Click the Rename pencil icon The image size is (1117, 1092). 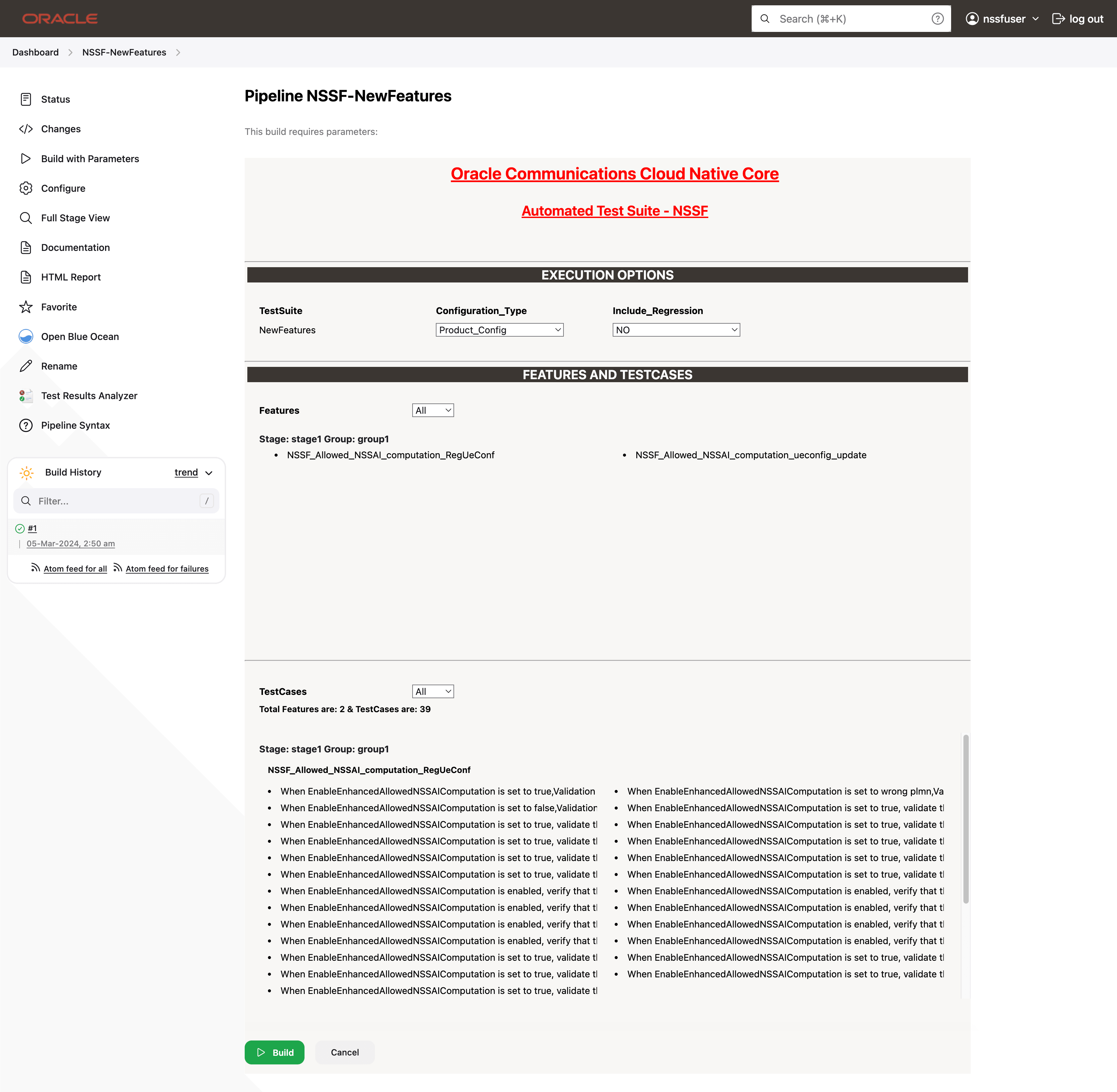click(26, 366)
